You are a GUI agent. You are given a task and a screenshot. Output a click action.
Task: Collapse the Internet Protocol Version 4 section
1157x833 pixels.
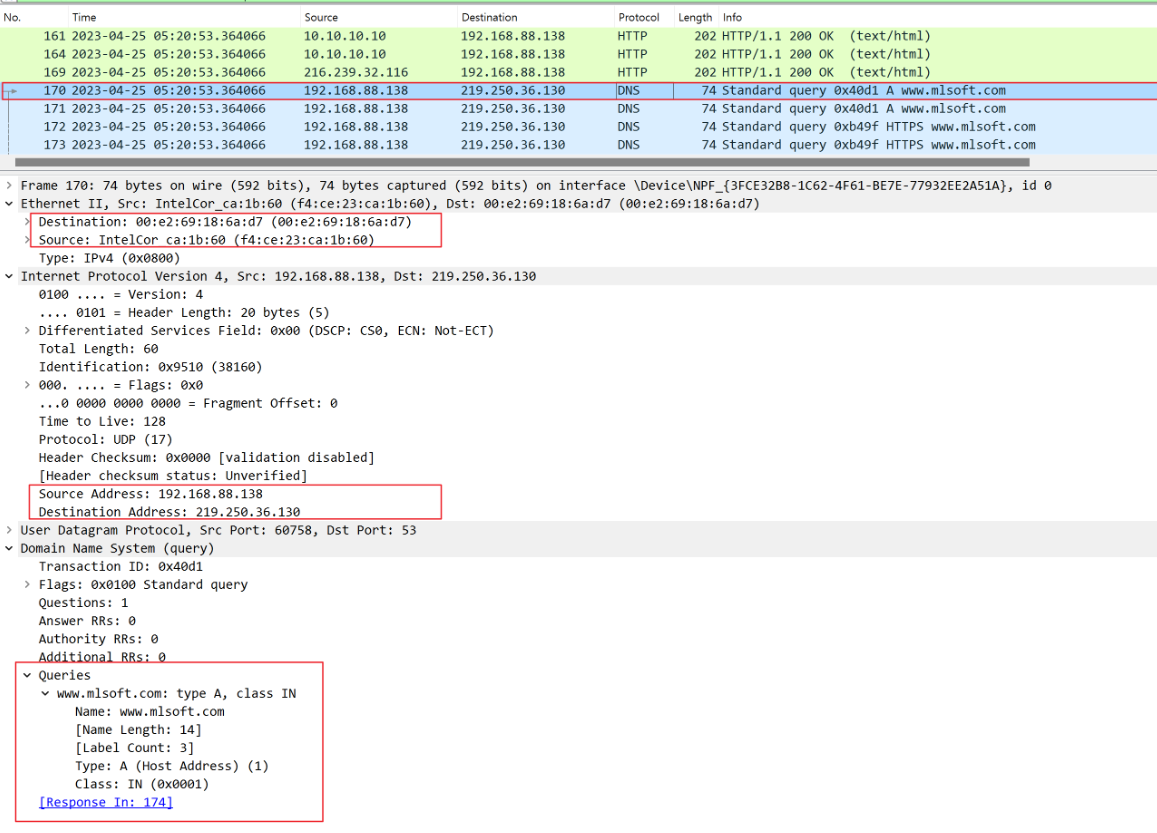(9, 276)
